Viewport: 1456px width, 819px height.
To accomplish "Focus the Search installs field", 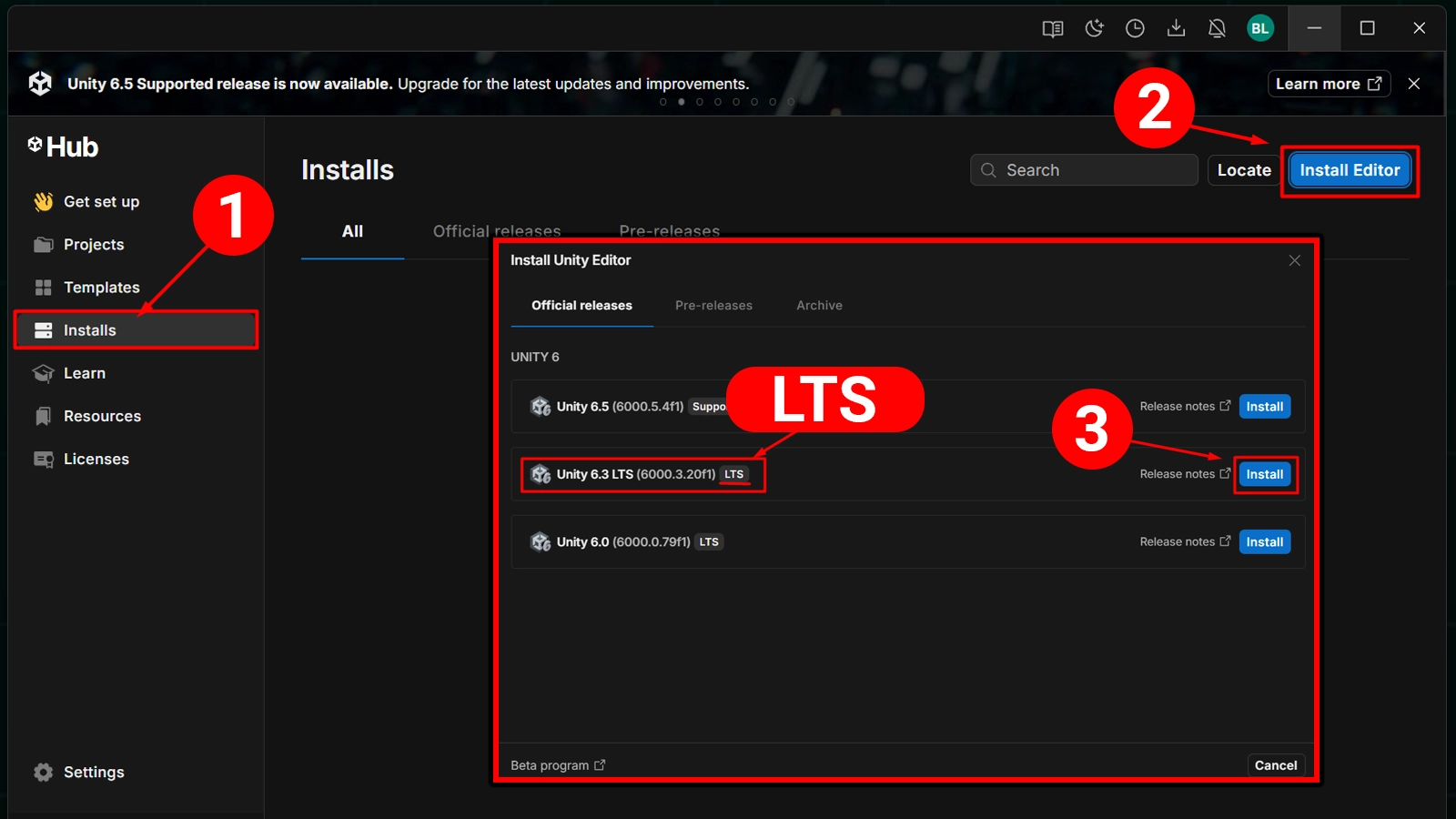I will [1084, 170].
